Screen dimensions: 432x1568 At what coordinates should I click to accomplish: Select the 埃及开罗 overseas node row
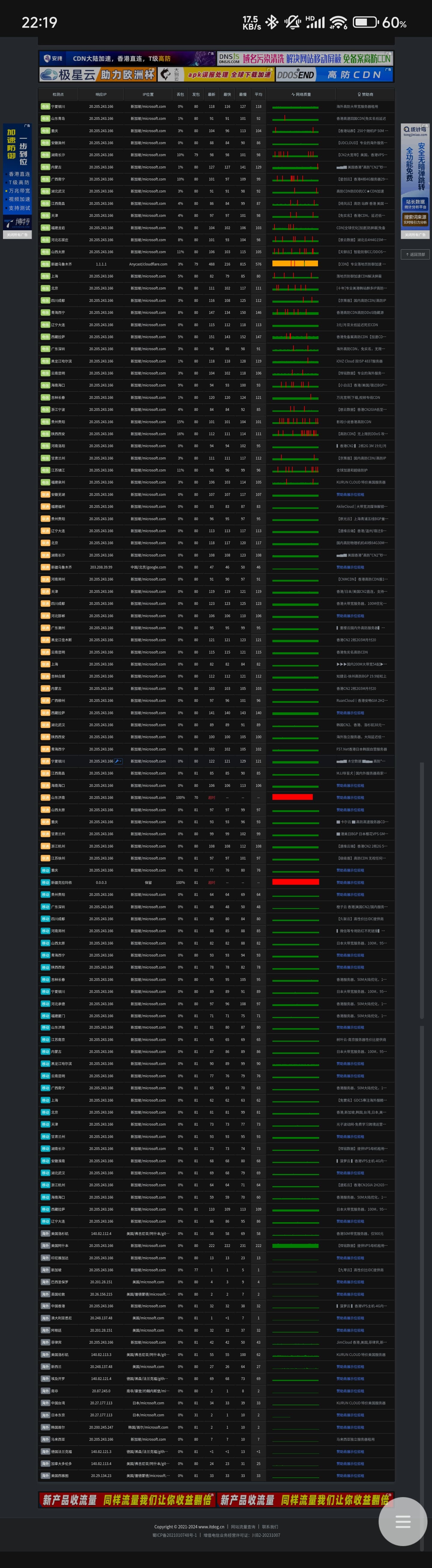(216, 1379)
